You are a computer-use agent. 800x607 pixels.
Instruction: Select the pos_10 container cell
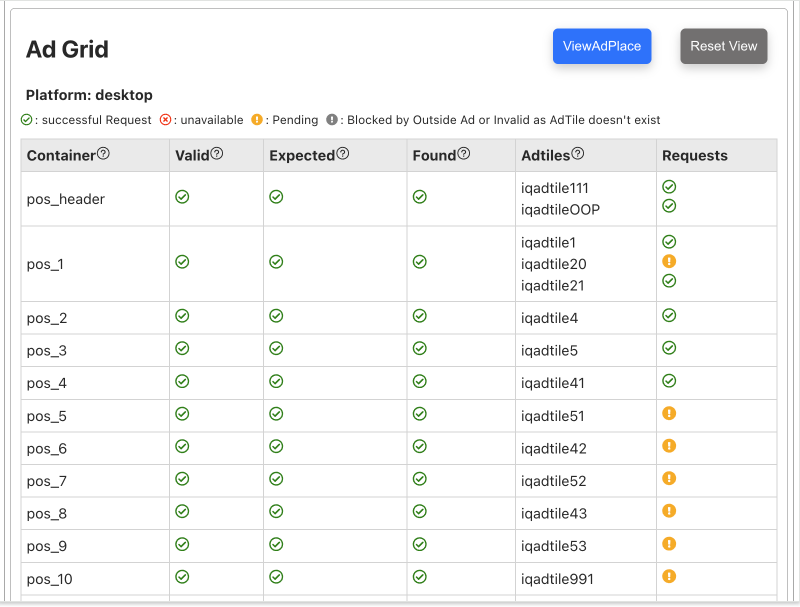pyautogui.click(x=95, y=579)
